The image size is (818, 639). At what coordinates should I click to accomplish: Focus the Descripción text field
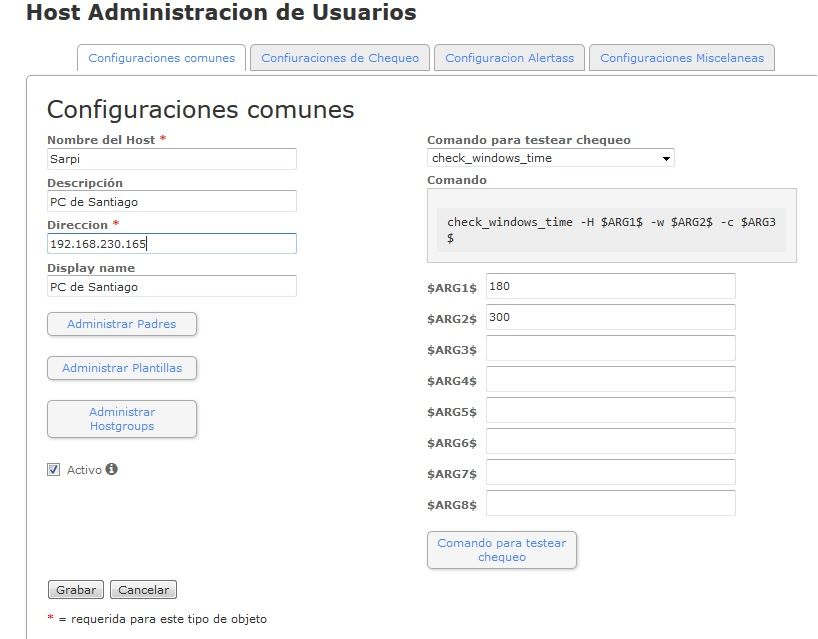coord(171,201)
